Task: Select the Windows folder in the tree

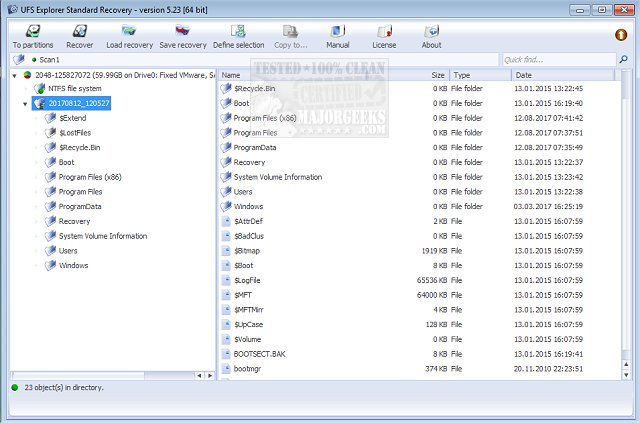Action: coord(73,265)
